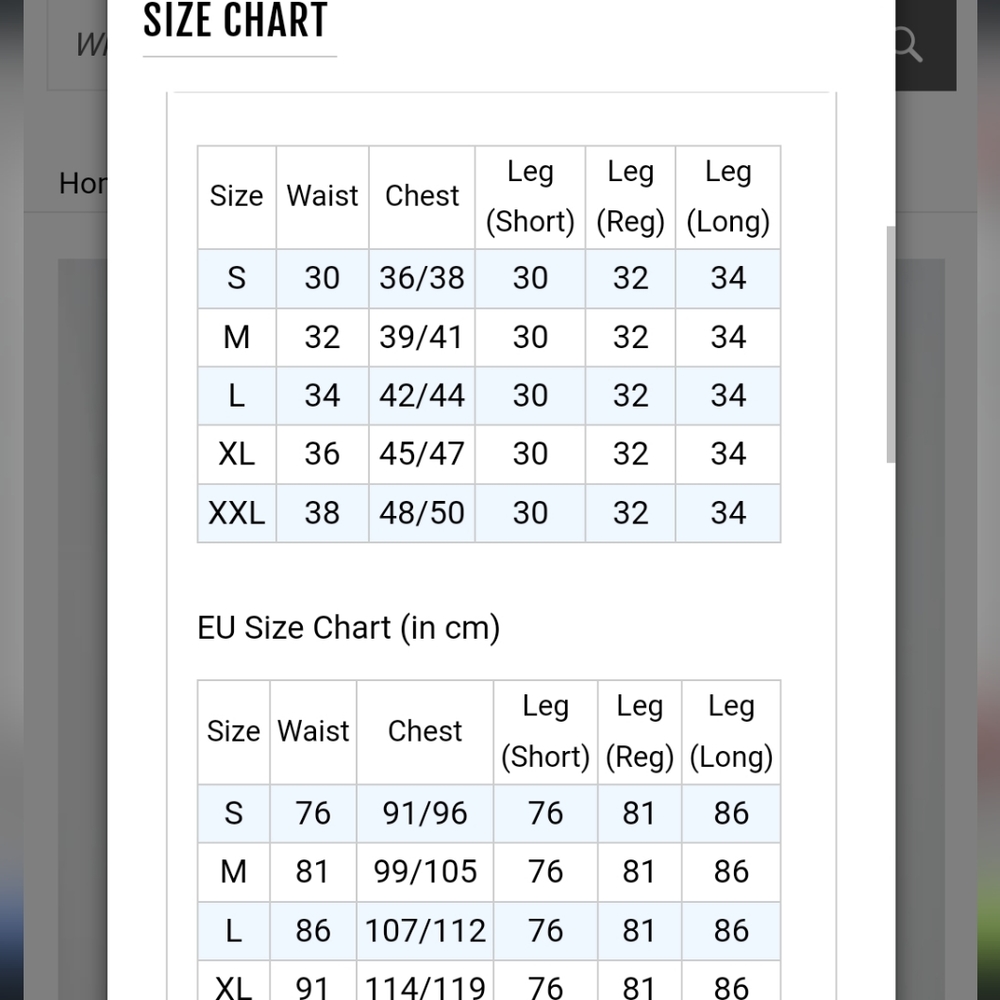Click the size chart modal scrollbar
The width and height of the screenshot is (1000, 1000).
point(890,344)
